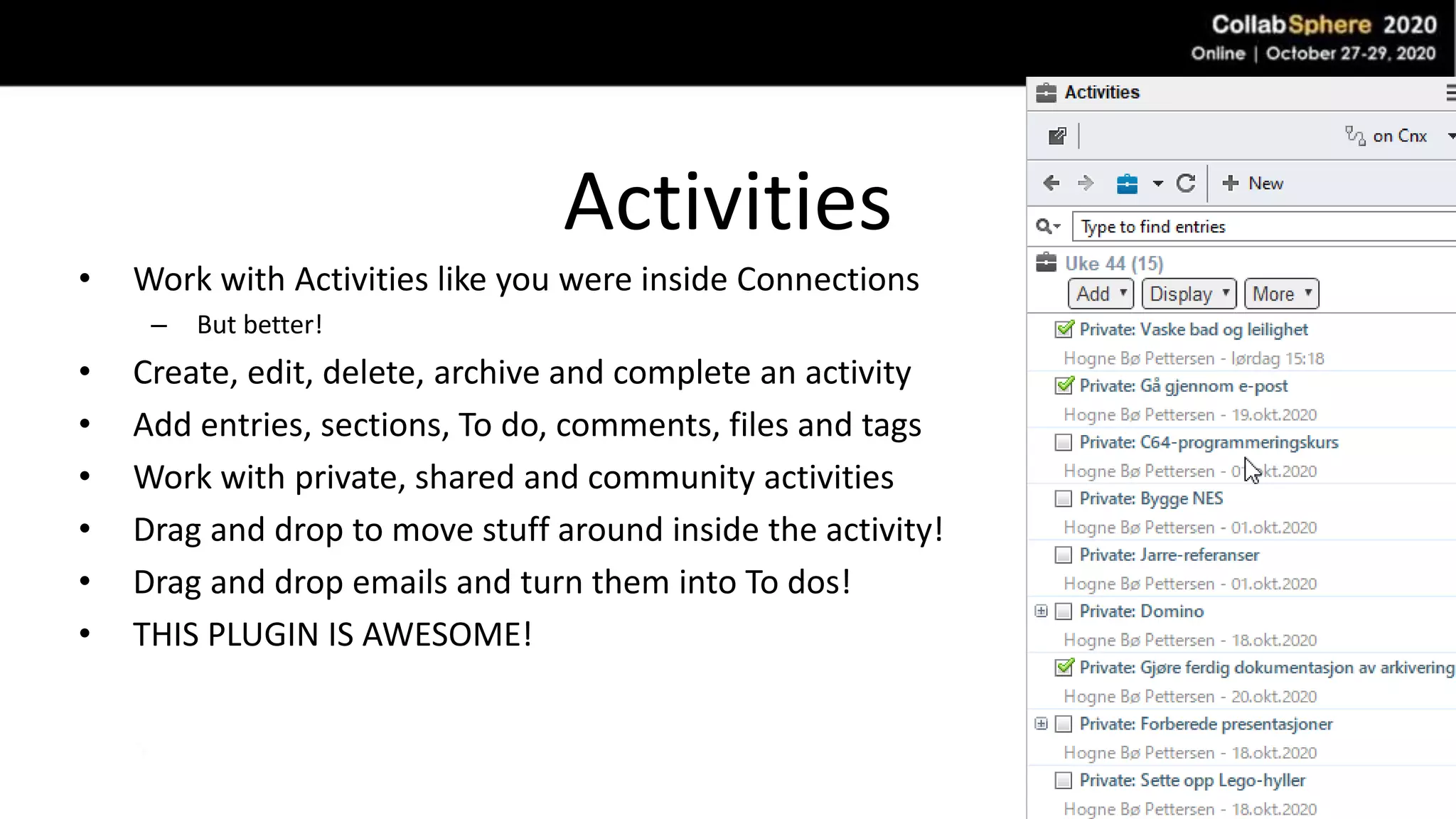Image resolution: width=1456 pixels, height=819 pixels.
Task: Uncheck Gå gjennom e-post to-do
Action: coord(1064,385)
